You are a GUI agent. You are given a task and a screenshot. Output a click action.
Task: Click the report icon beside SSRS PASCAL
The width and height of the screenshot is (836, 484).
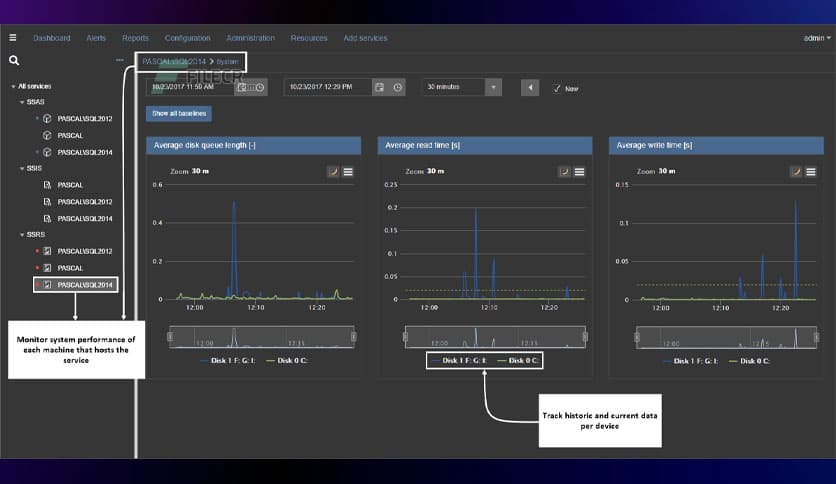47,268
